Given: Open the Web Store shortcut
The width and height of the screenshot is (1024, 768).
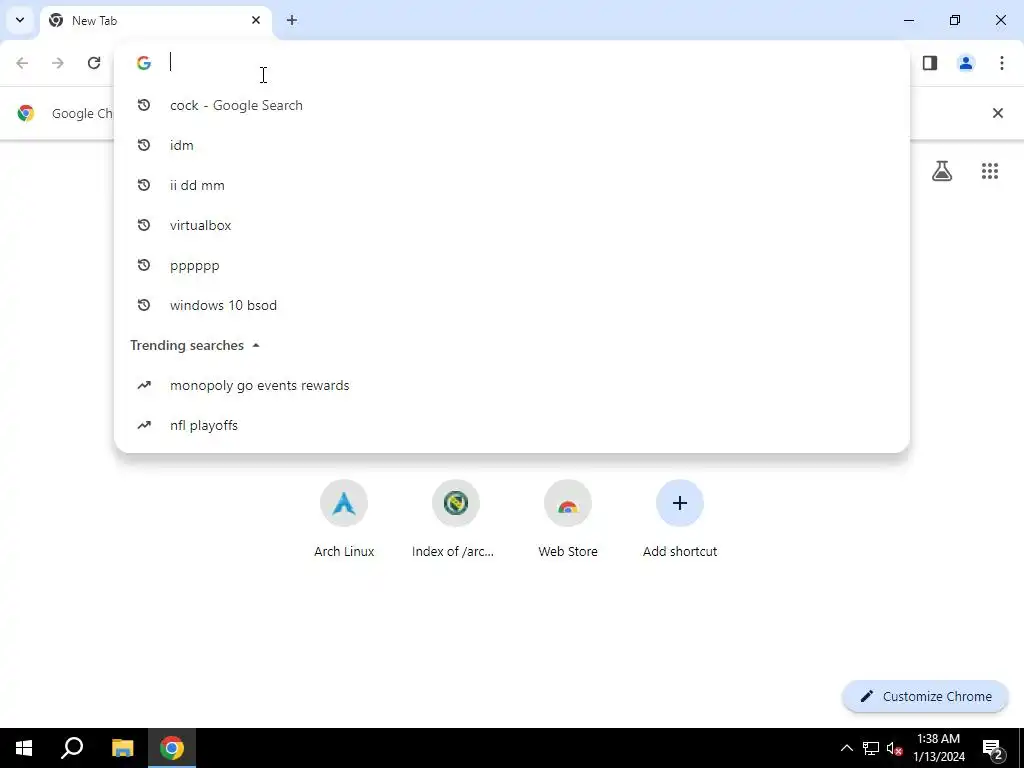Looking at the screenshot, I should (x=568, y=519).
